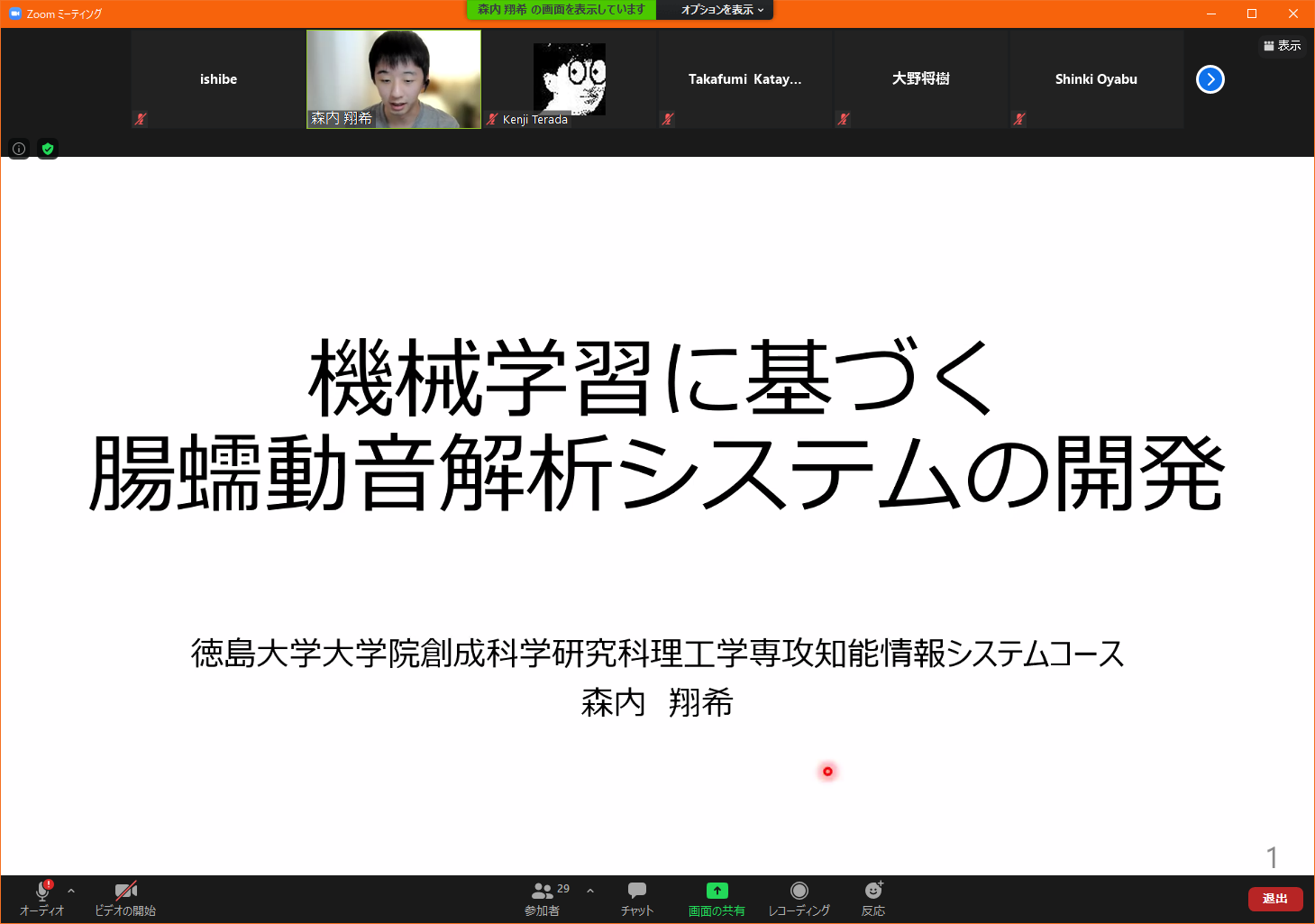The image size is (1315, 924).
Task: Click Kenji Terada's muted microphone icon
Action: pyautogui.click(x=491, y=118)
